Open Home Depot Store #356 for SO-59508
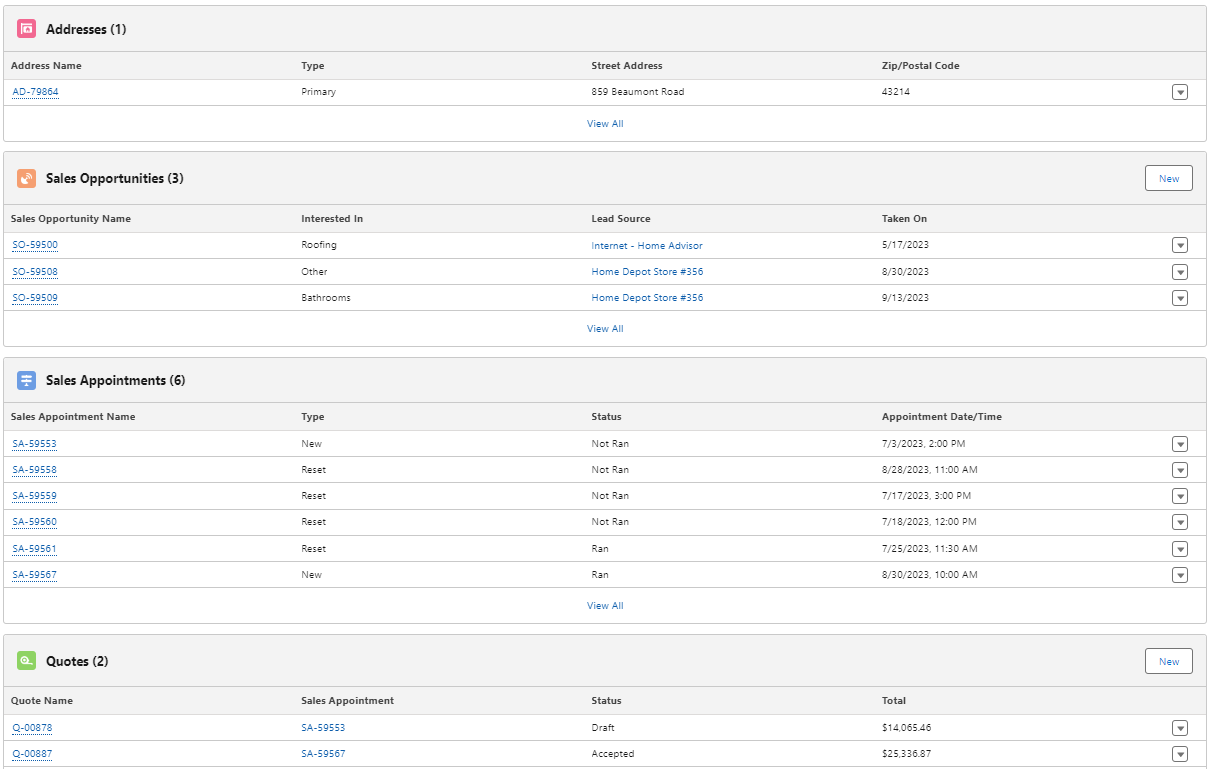1211x769 pixels. 647,271
